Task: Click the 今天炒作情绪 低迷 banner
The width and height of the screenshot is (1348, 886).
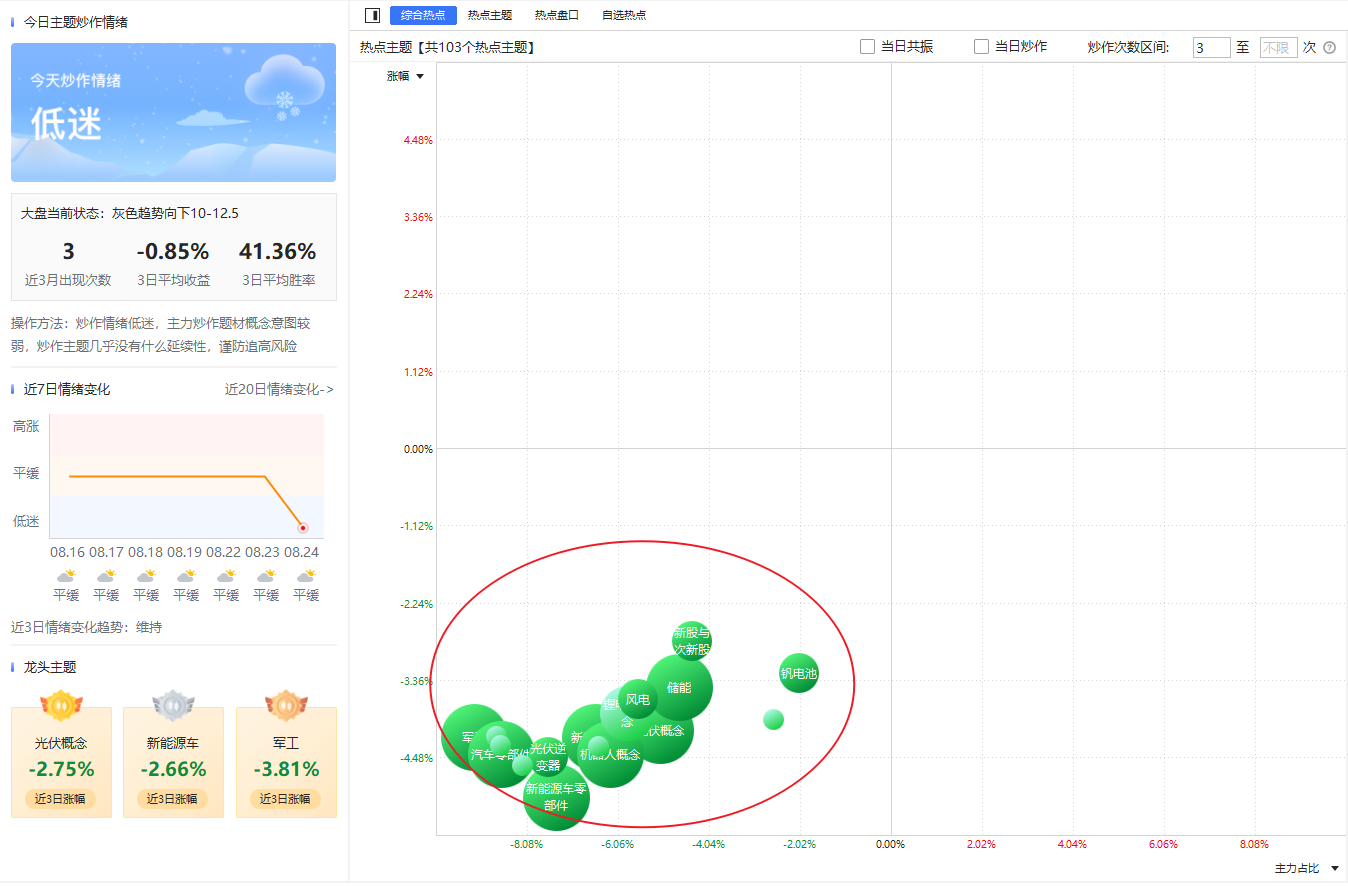Action: click(x=173, y=112)
